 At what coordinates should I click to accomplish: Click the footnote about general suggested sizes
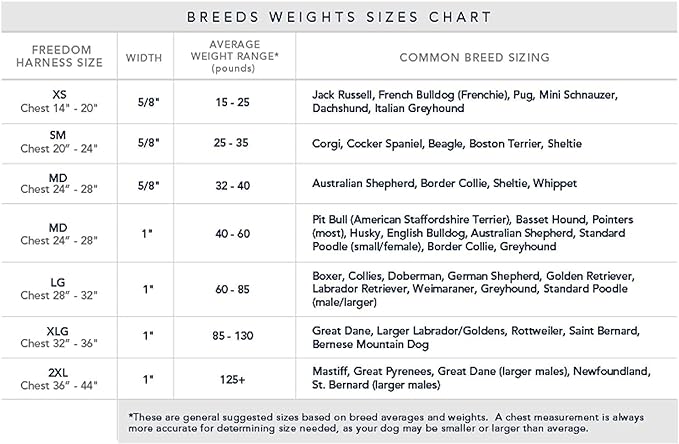387,422
